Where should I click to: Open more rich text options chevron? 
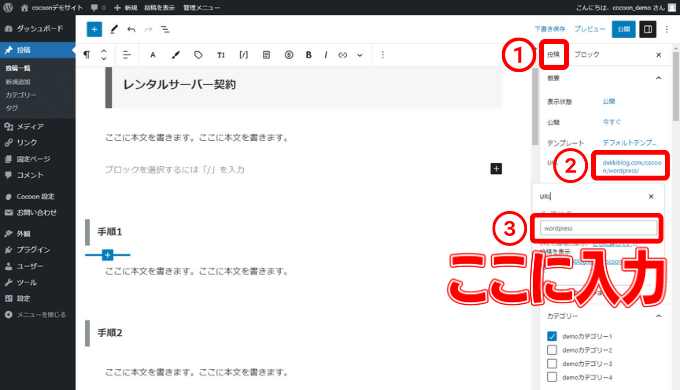[360, 55]
